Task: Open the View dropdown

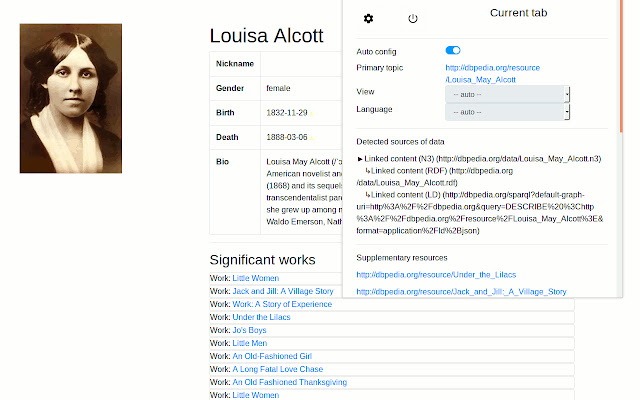Action: click(507, 94)
